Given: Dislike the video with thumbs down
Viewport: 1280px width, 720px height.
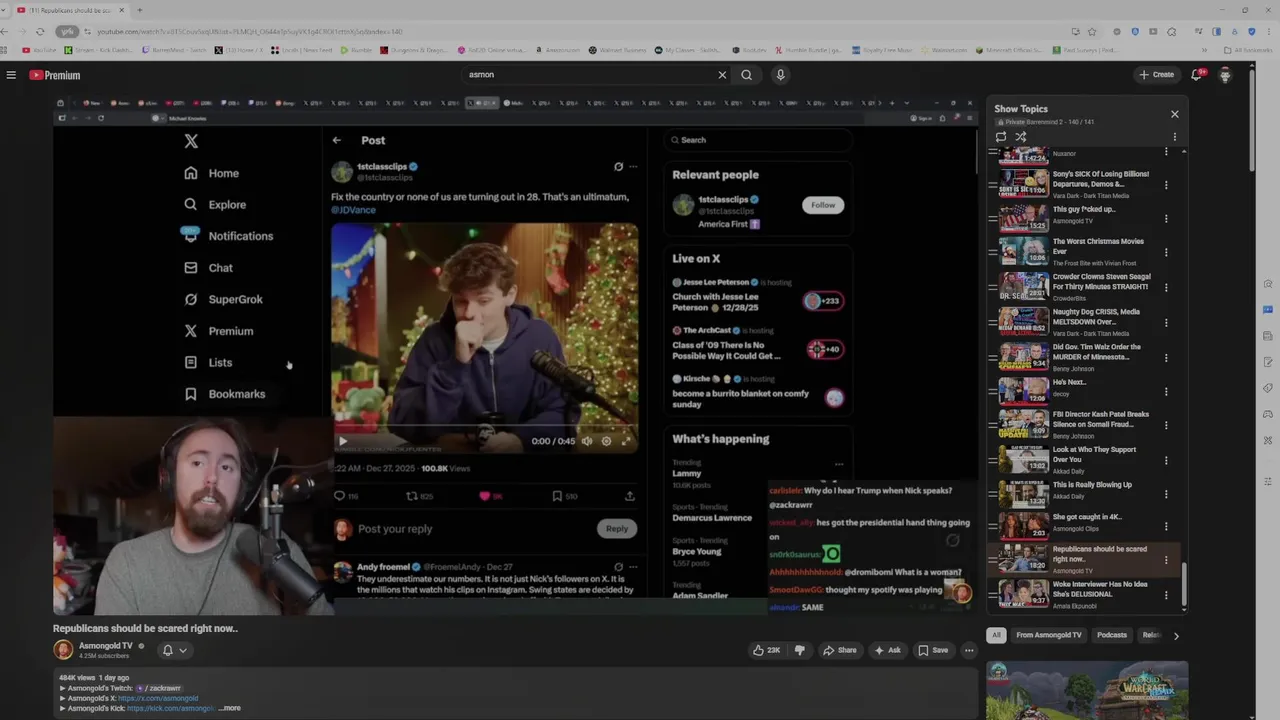Looking at the screenshot, I should [799, 650].
